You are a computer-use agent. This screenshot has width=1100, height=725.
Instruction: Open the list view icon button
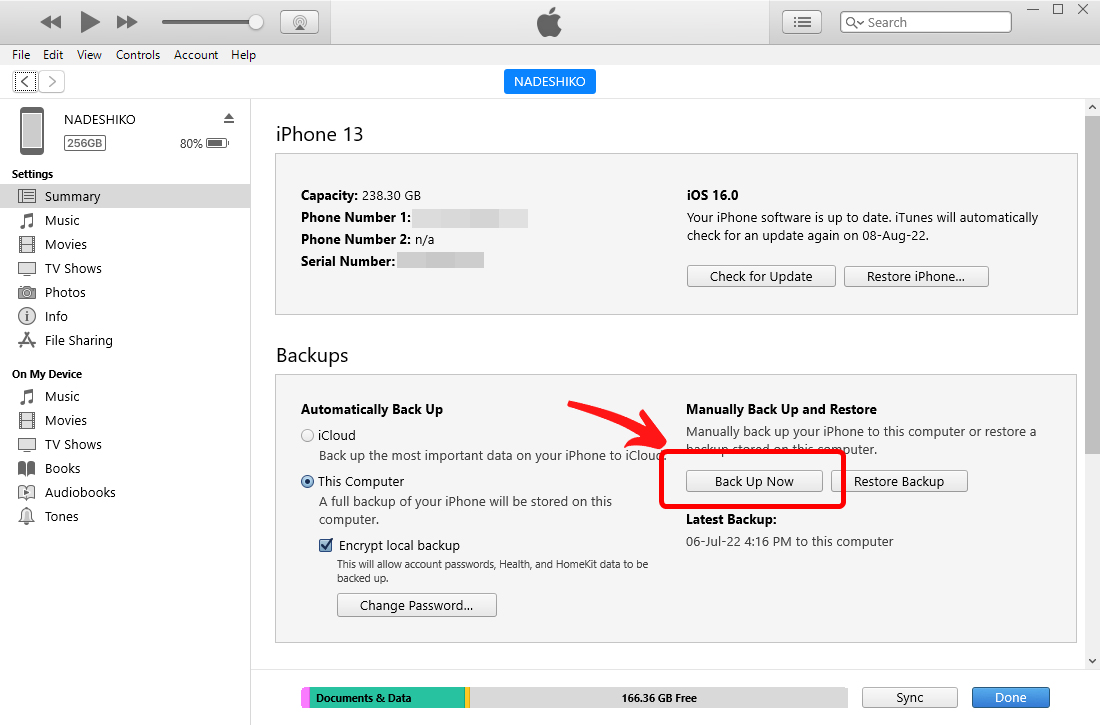tap(802, 22)
